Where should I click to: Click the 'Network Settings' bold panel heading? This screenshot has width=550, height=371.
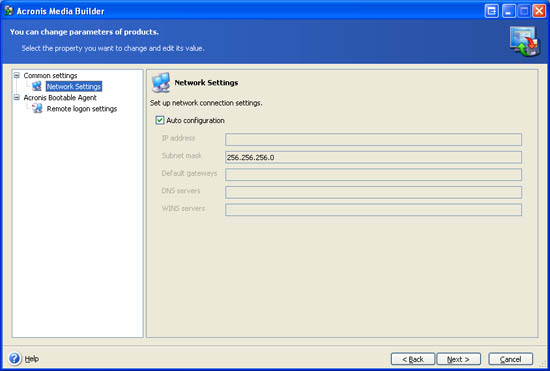pos(206,83)
